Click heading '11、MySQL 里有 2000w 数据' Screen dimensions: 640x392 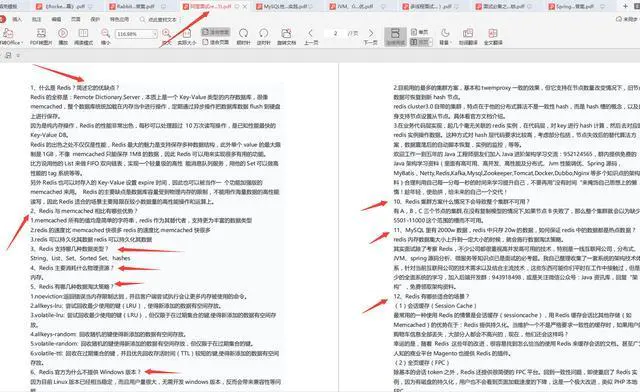514,230
